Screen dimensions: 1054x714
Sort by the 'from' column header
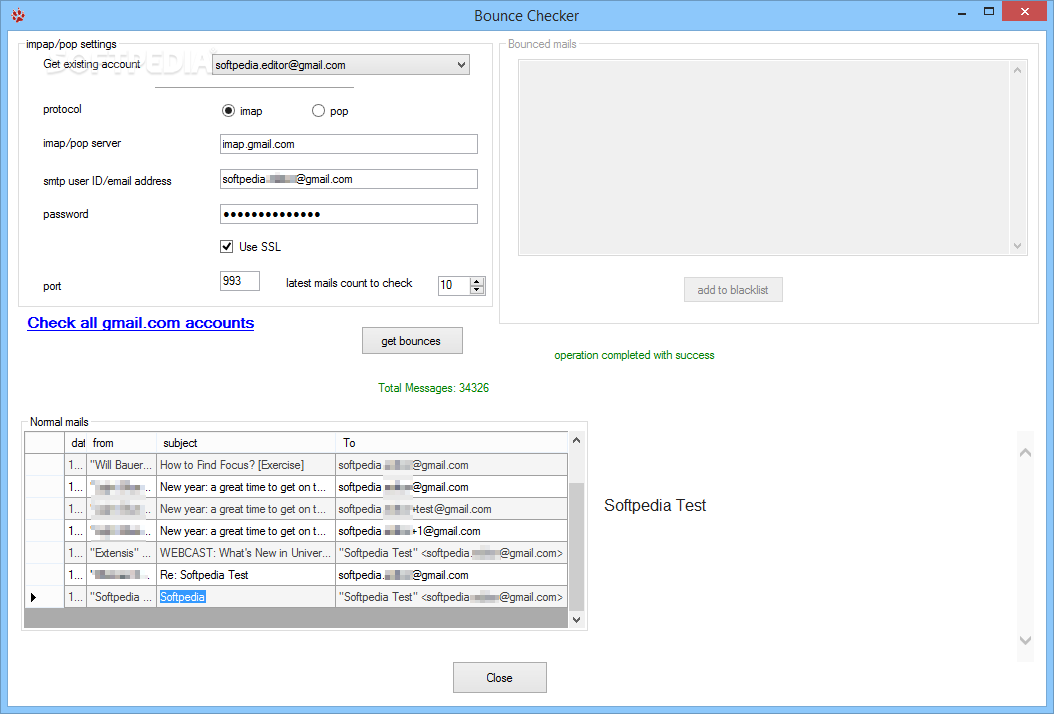click(122, 443)
